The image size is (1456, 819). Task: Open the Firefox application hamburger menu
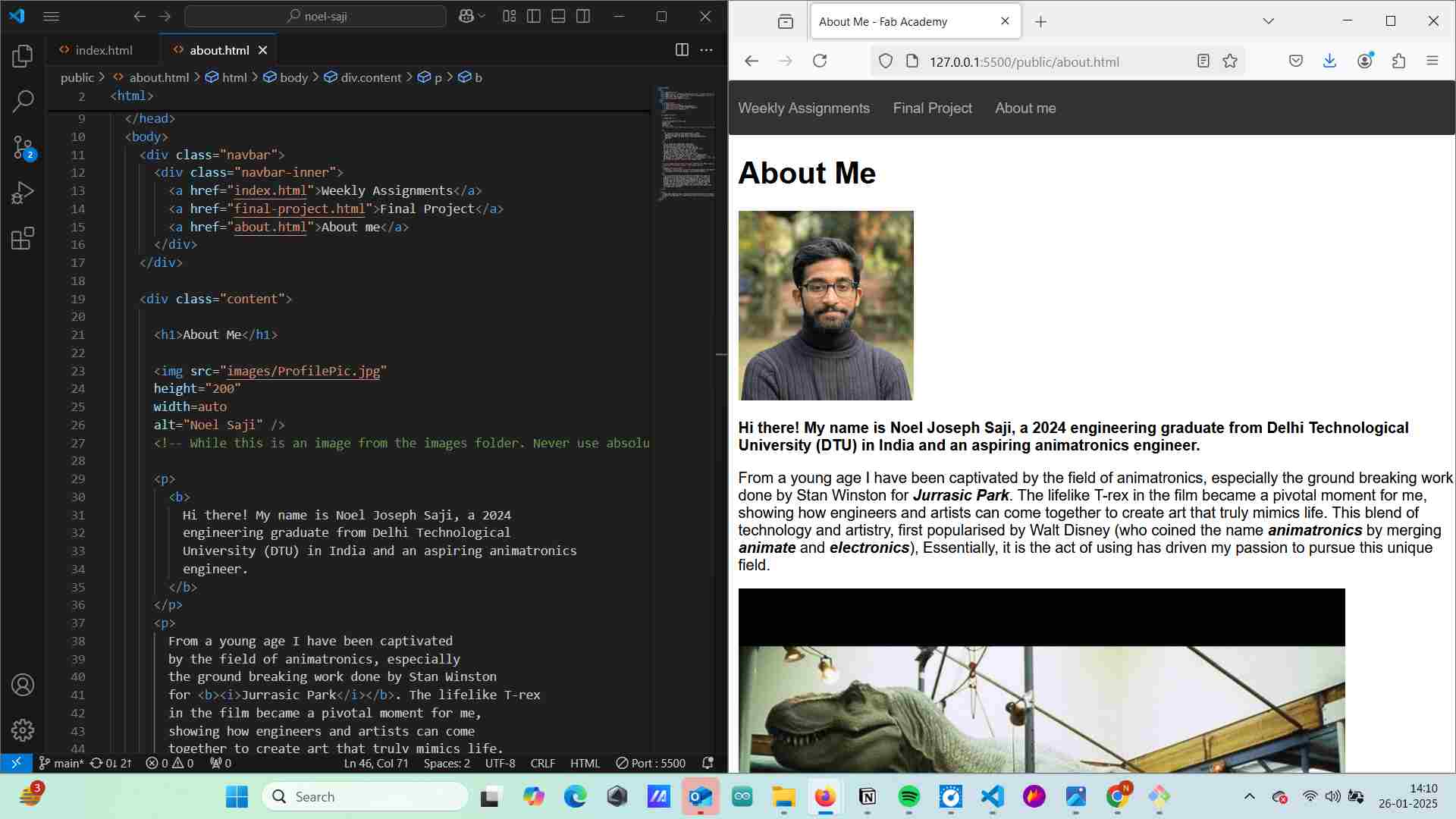click(x=1432, y=61)
